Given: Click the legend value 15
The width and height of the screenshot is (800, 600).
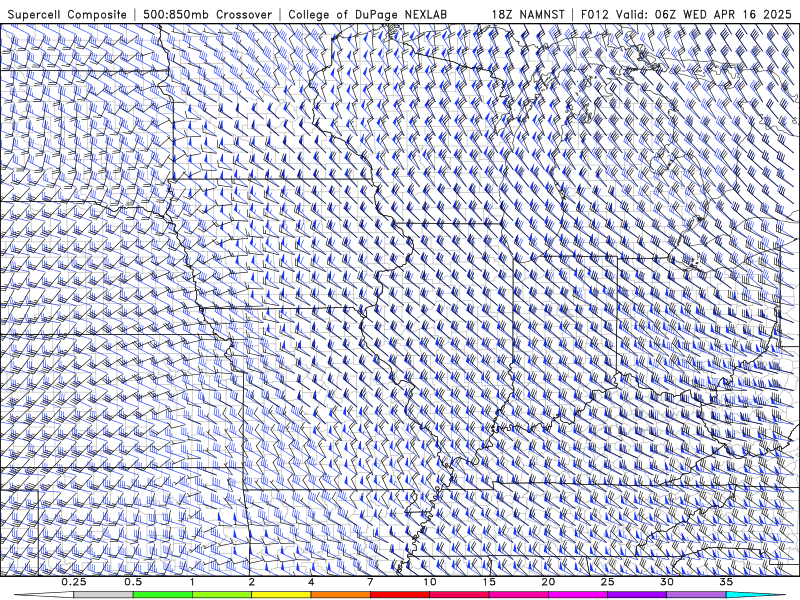Looking at the screenshot, I should coord(489,582).
